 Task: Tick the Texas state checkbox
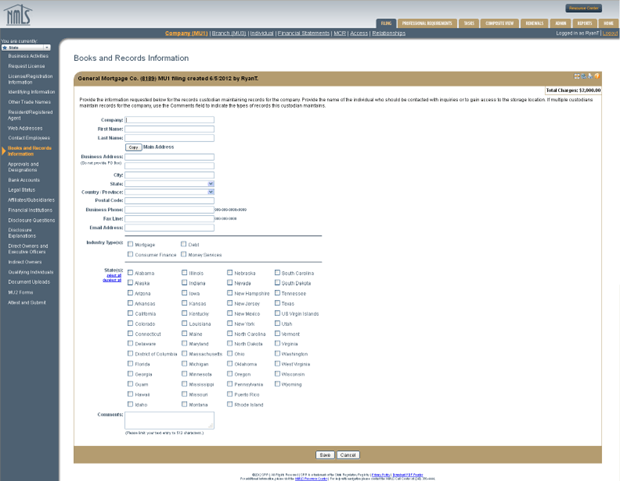click(277, 303)
